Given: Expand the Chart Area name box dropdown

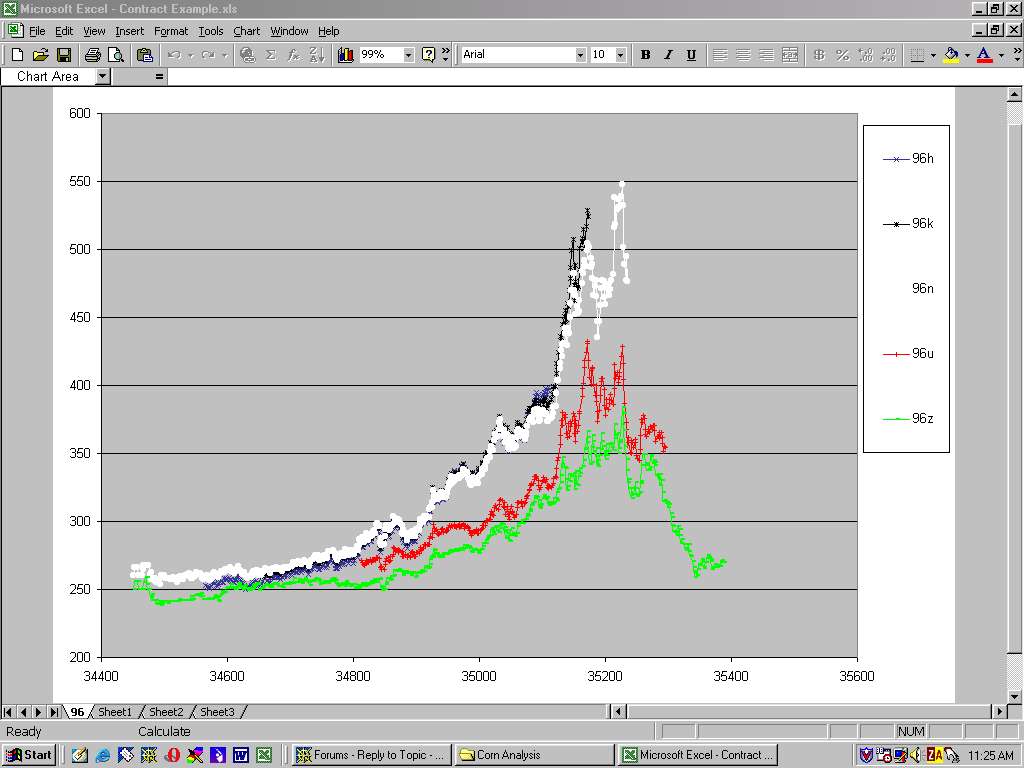Looking at the screenshot, I should (x=102, y=76).
